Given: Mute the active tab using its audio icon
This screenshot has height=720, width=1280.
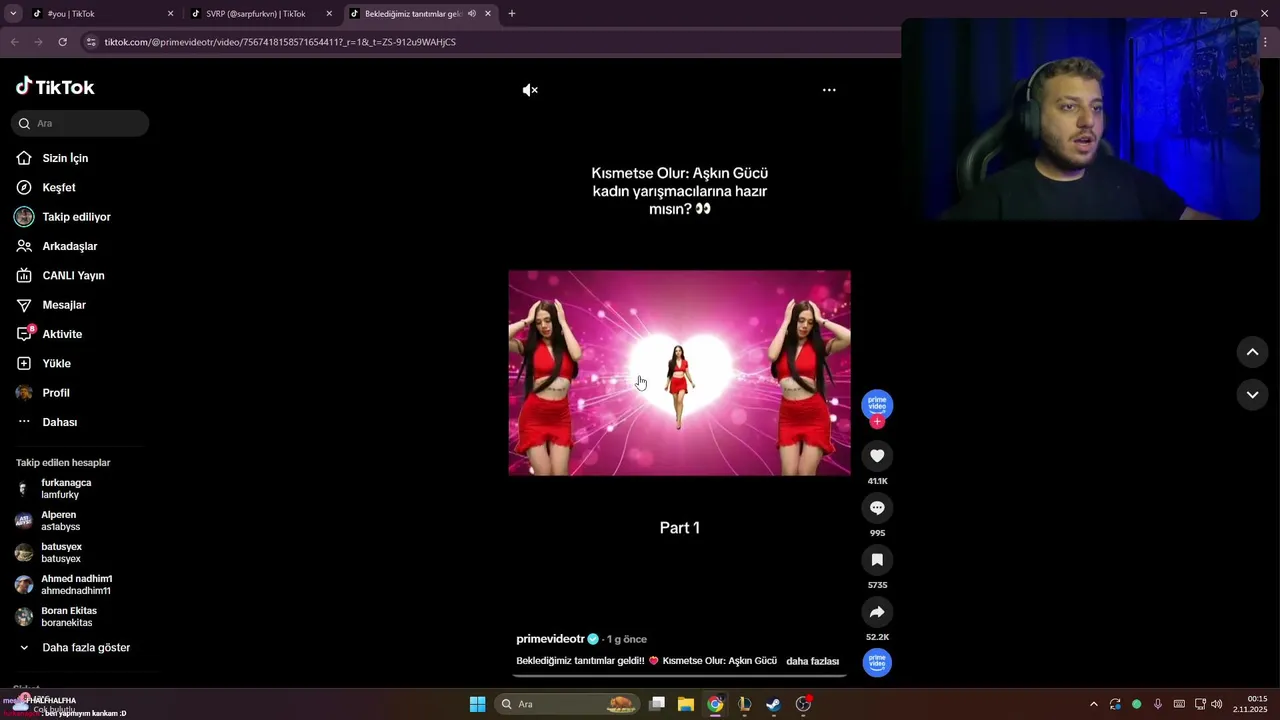Looking at the screenshot, I should (x=472, y=14).
